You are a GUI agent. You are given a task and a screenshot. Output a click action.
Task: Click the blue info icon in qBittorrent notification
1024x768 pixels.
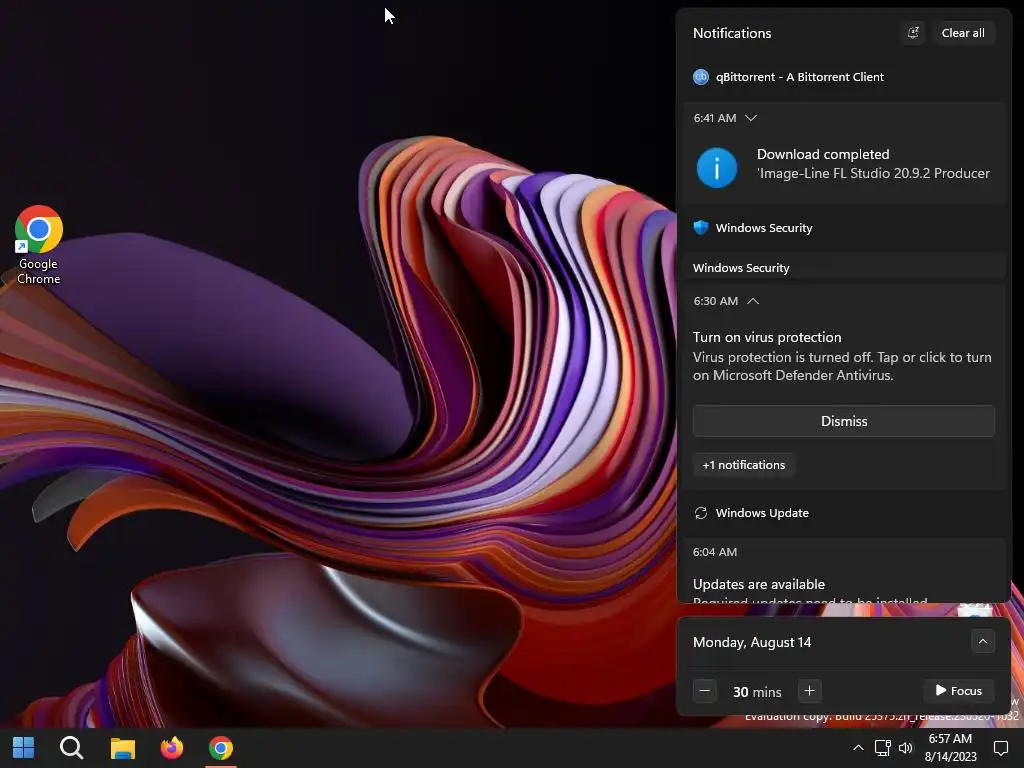pyautogui.click(x=716, y=168)
